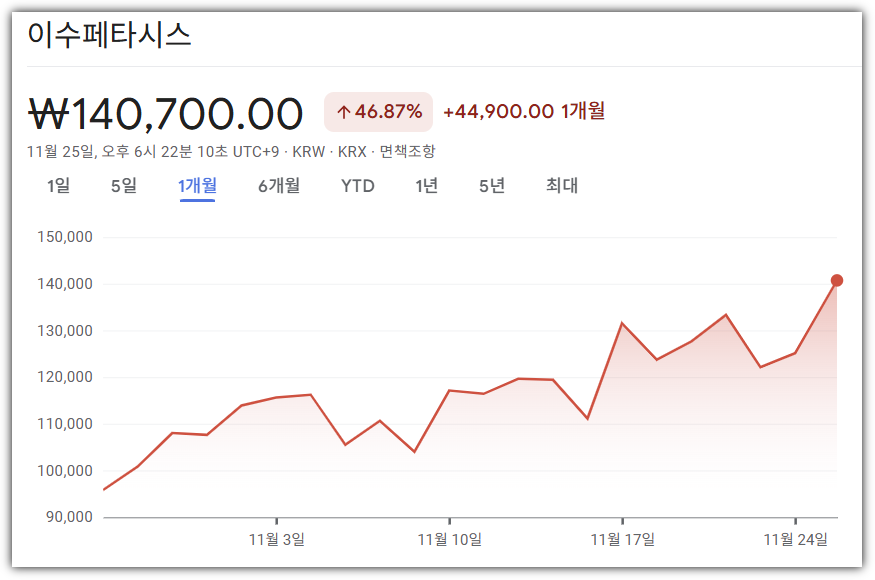Click the red endpoint dot on the chart

point(838,281)
